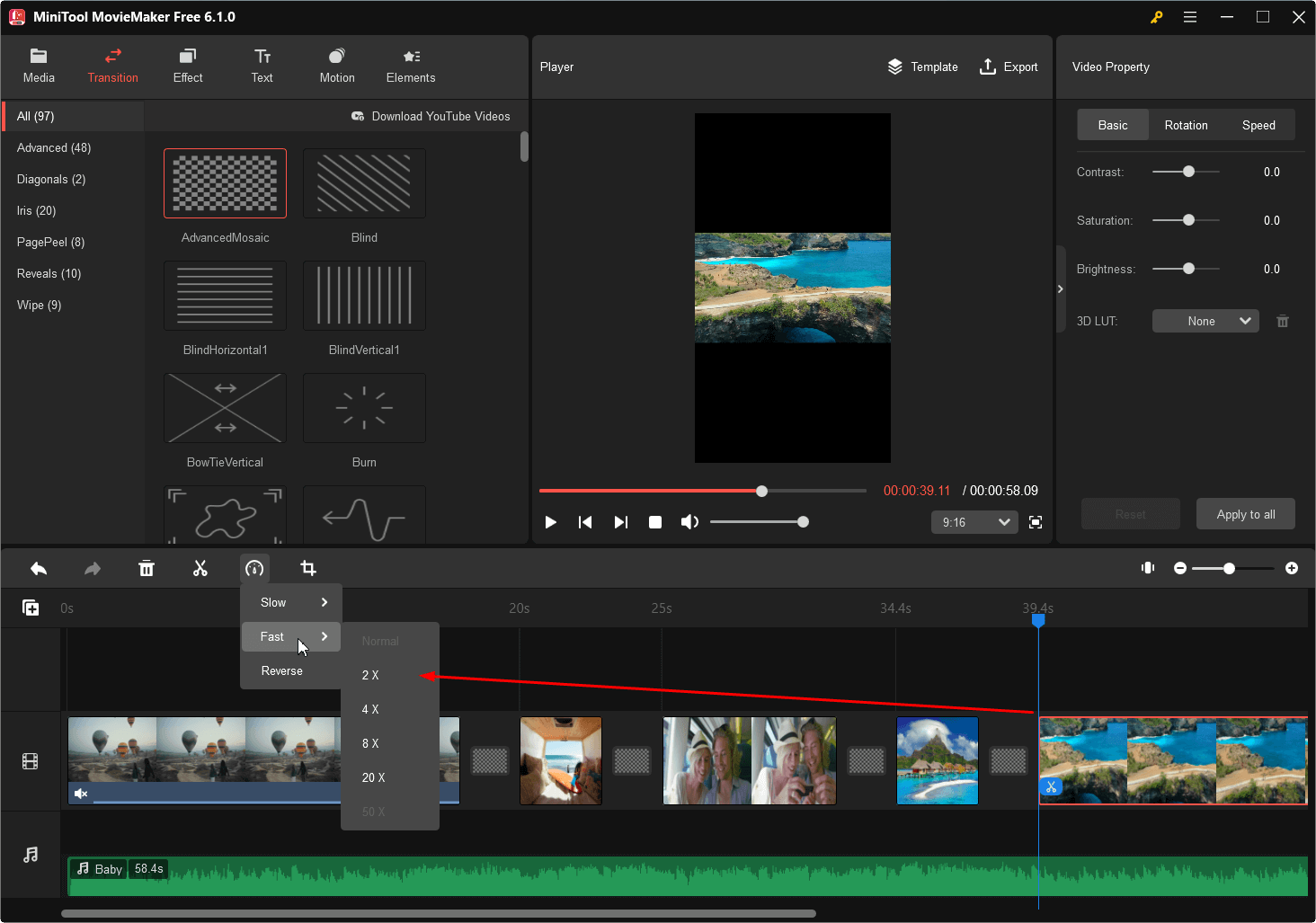This screenshot has width=1316, height=923.
Task: Open the 9:16 aspect ratio dropdown
Action: pos(974,522)
